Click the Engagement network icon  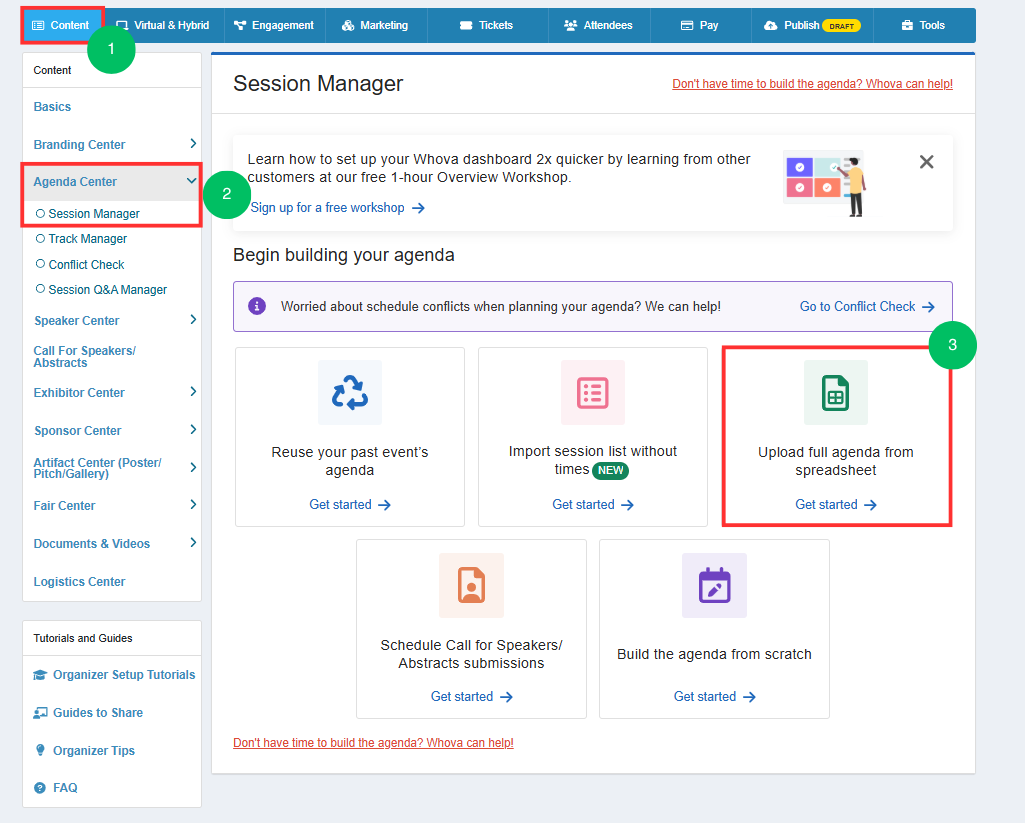click(240, 25)
